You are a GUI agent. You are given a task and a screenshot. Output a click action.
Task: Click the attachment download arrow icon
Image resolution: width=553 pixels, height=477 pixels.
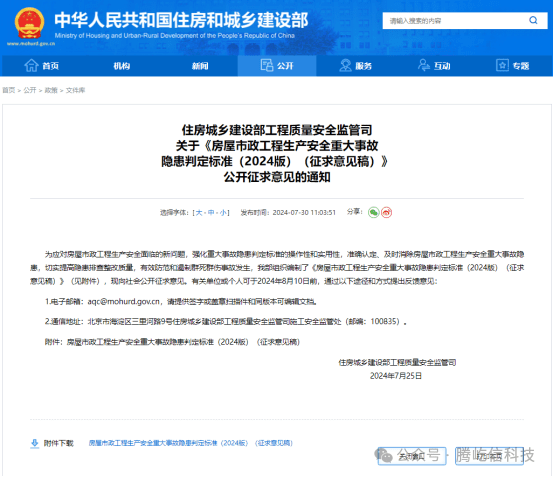(35, 443)
